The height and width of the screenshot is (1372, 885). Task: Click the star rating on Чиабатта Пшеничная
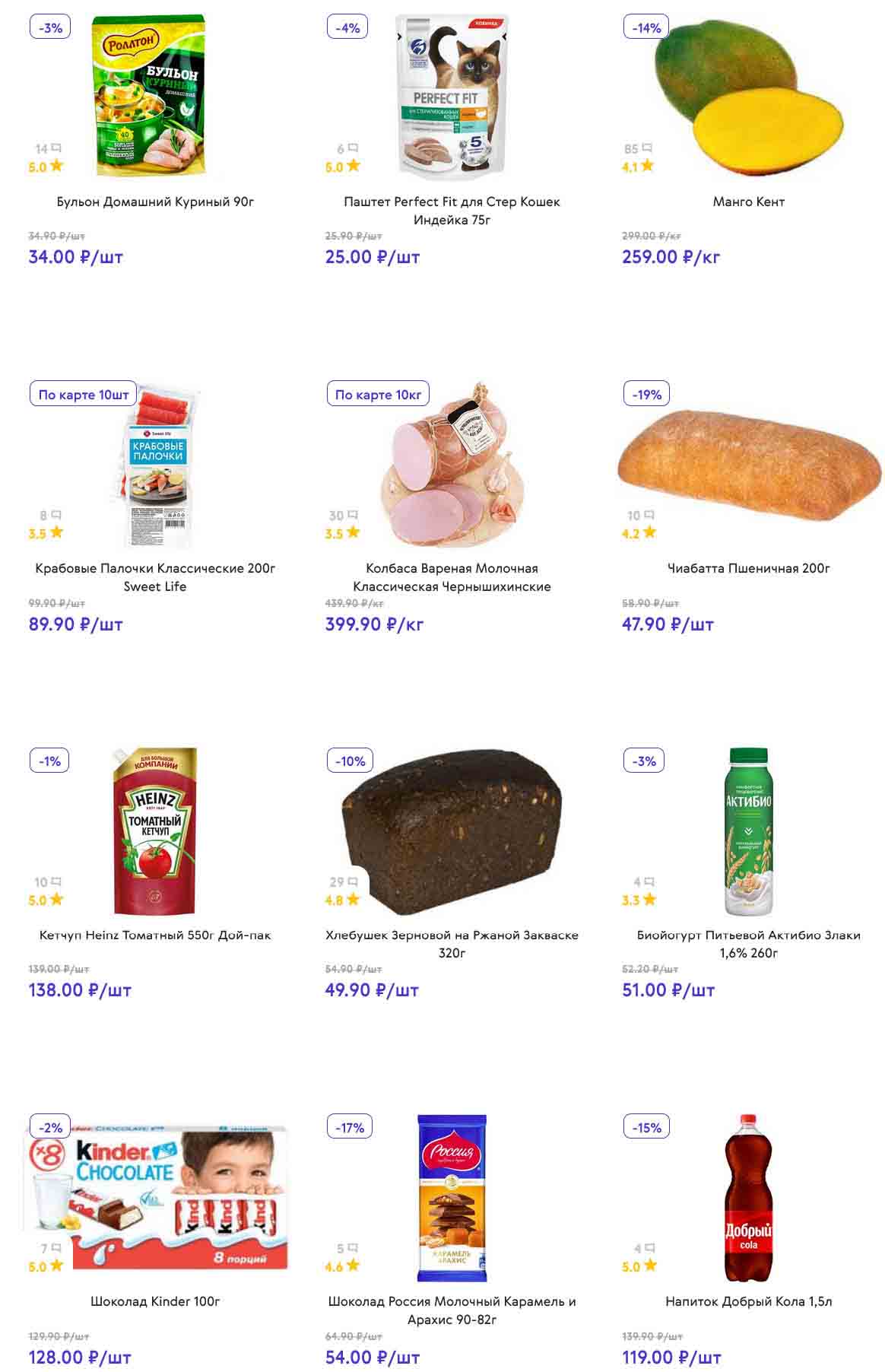tap(649, 532)
